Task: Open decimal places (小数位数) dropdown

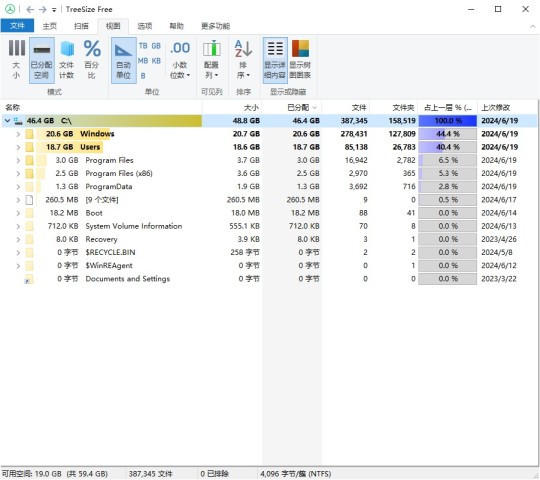Action: tap(180, 60)
